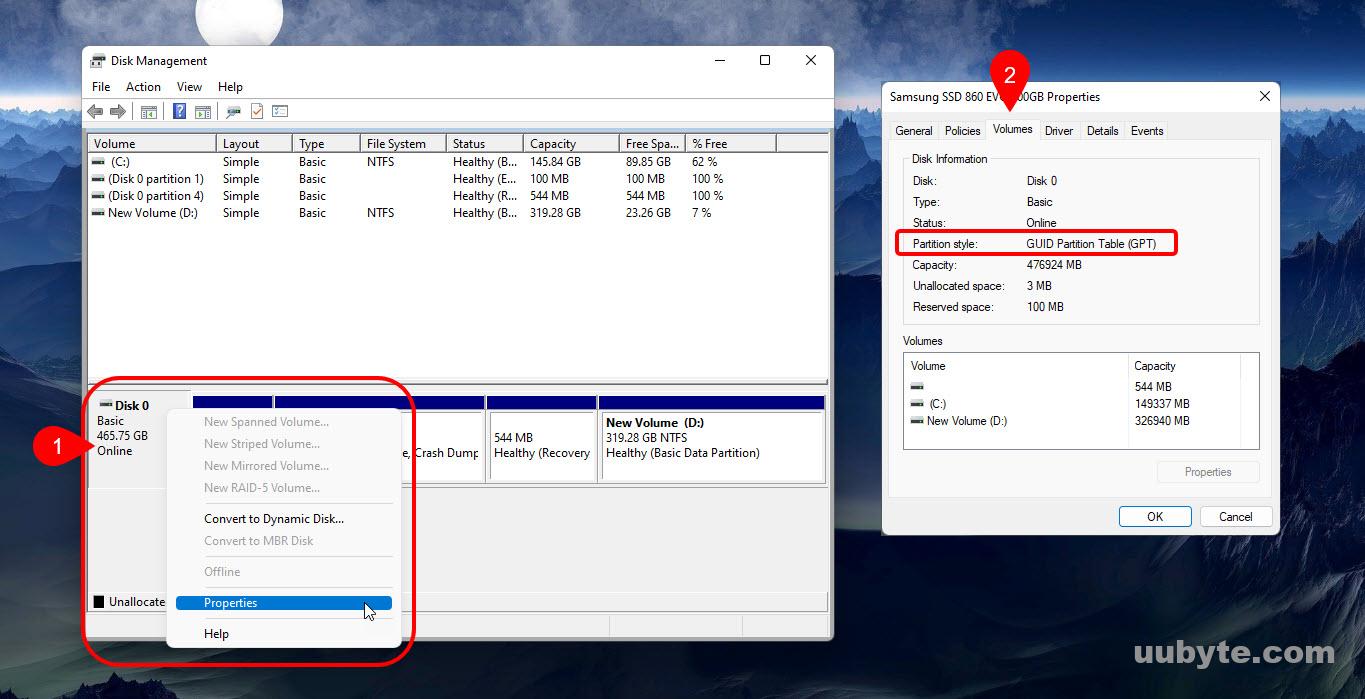Select the Healthy (Recovery) 544 MB partition
Viewport: 1365px width, 699px height.
(x=542, y=445)
